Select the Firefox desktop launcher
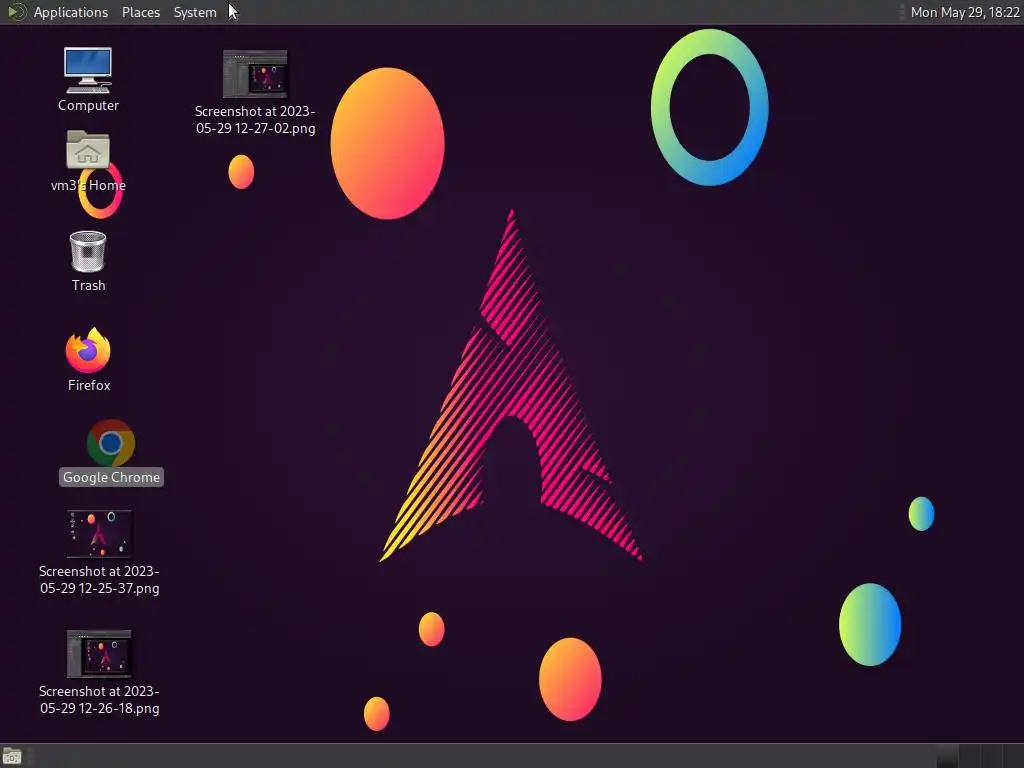Viewport: 1024px width, 768px height. tap(88, 360)
